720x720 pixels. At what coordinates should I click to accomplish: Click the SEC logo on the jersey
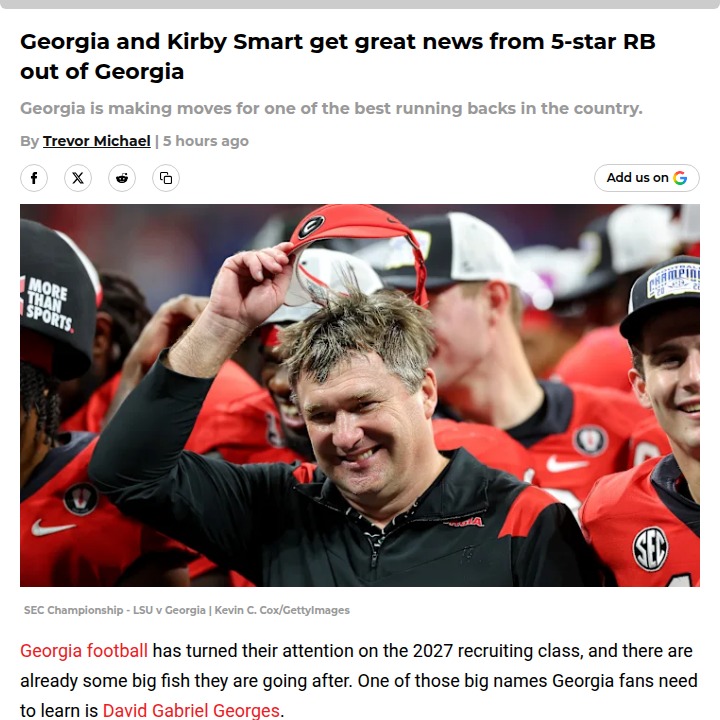(x=650, y=549)
